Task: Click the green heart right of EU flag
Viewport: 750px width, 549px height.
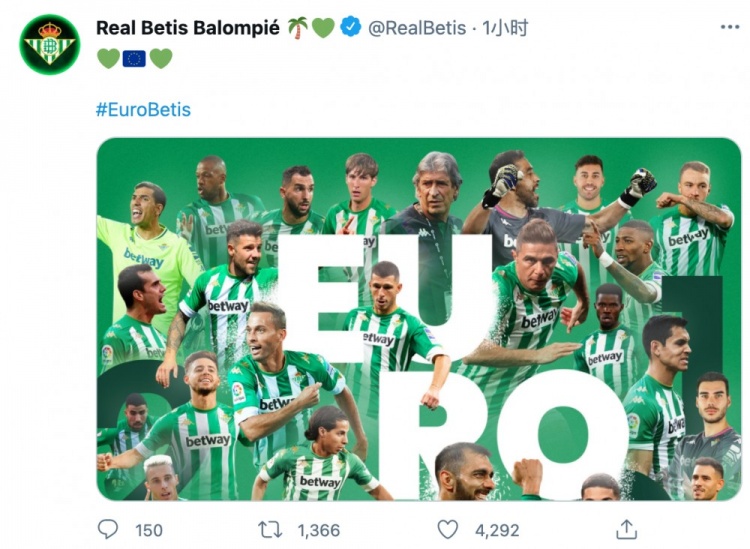Action: click(x=160, y=59)
